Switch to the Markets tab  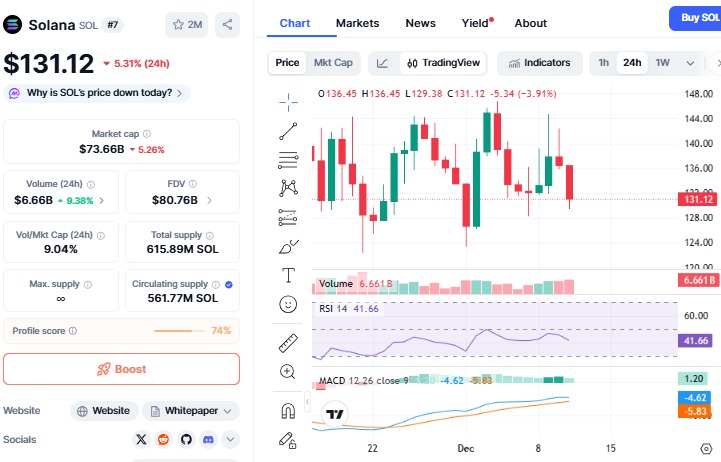(357, 23)
